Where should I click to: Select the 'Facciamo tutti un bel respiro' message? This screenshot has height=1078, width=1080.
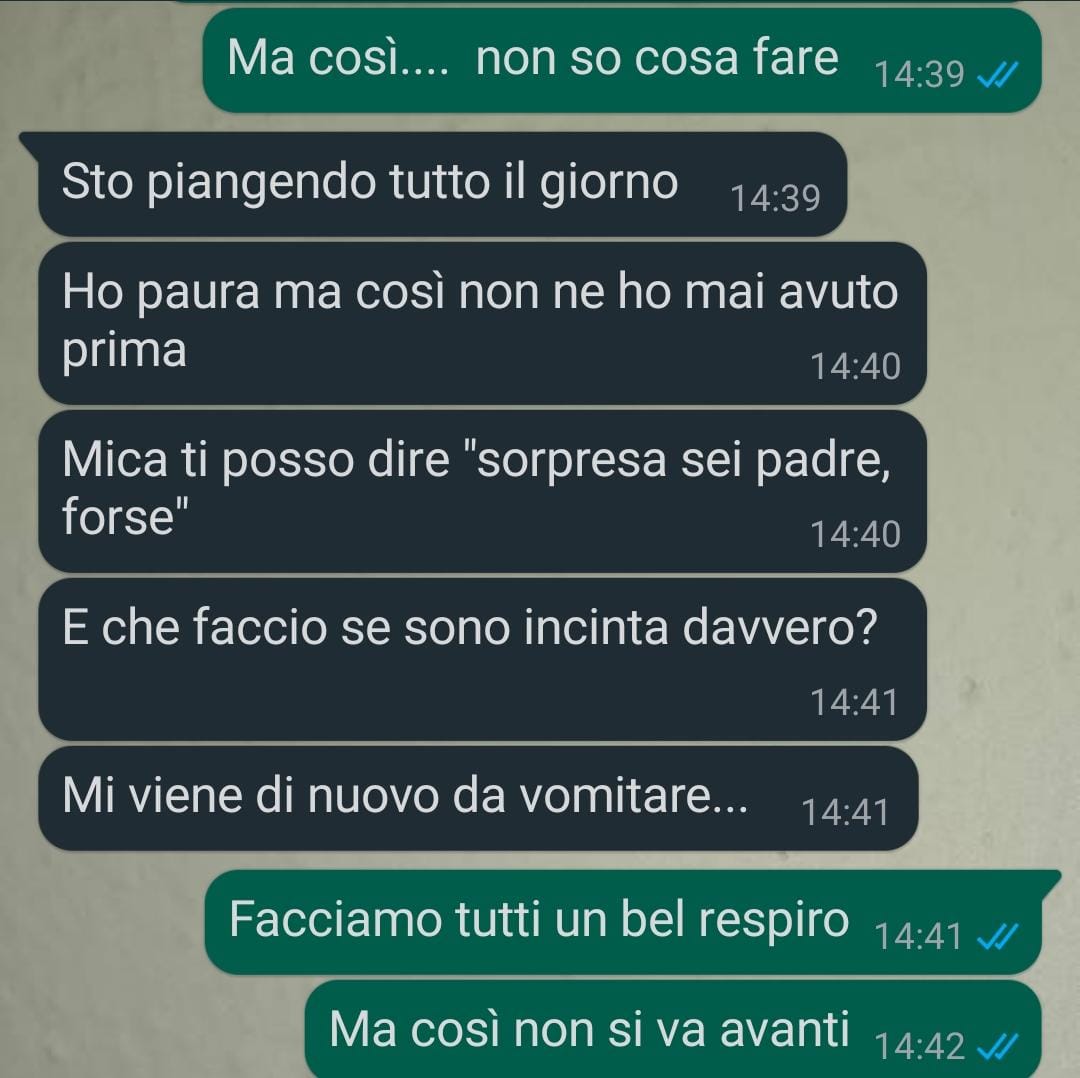click(623, 922)
